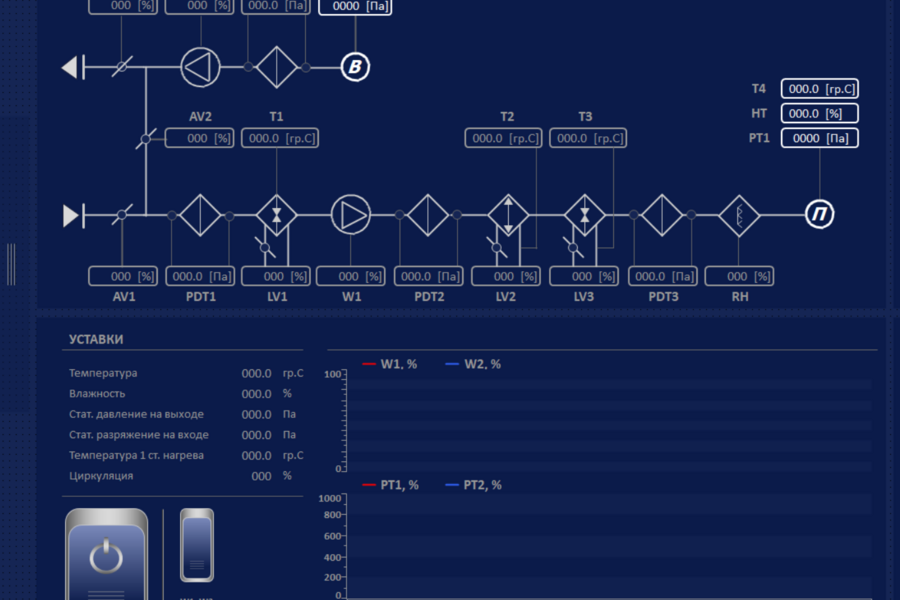Viewport: 900px width, 600px height.
Task: Click the circled П supply endpoint icon
Action: pos(819,215)
